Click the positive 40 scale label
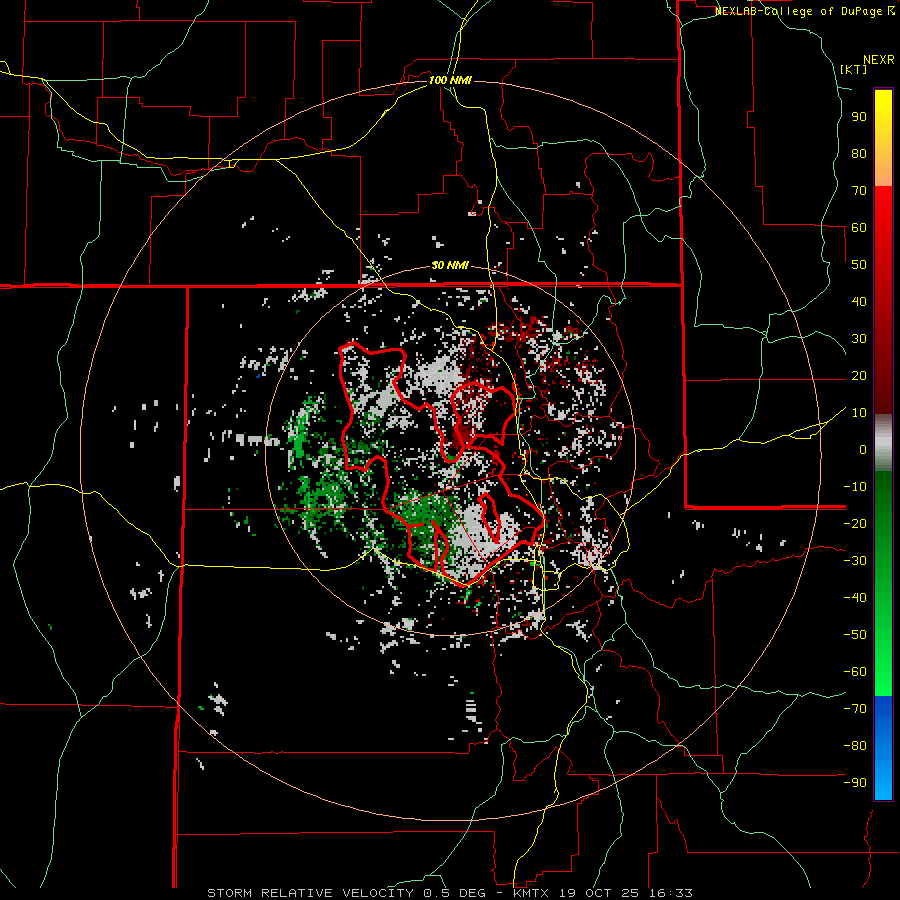This screenshot has height=900, width=900. pyautogui.click(x=859, y=301)
